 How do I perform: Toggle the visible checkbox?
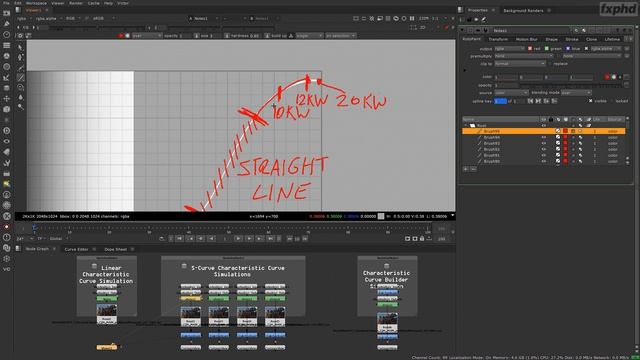click(x=590, y=101)
